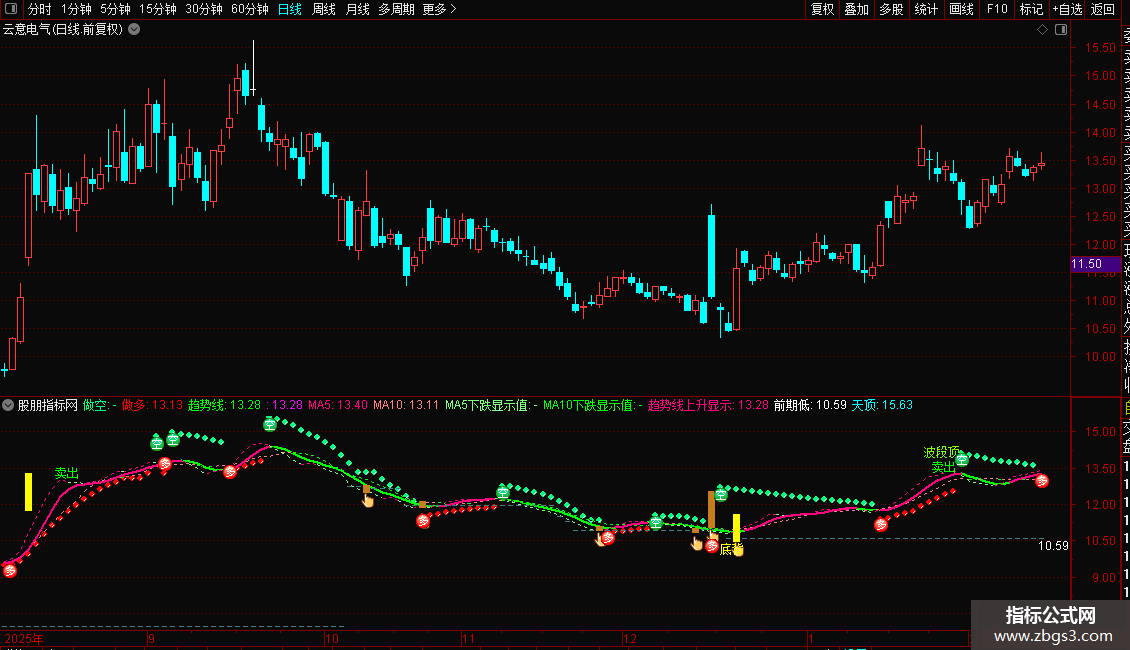Viewport: 1130px width, 650px height.
Task: Click the 空 signal beside 波段顶 label
Action: tap(962, 459)
